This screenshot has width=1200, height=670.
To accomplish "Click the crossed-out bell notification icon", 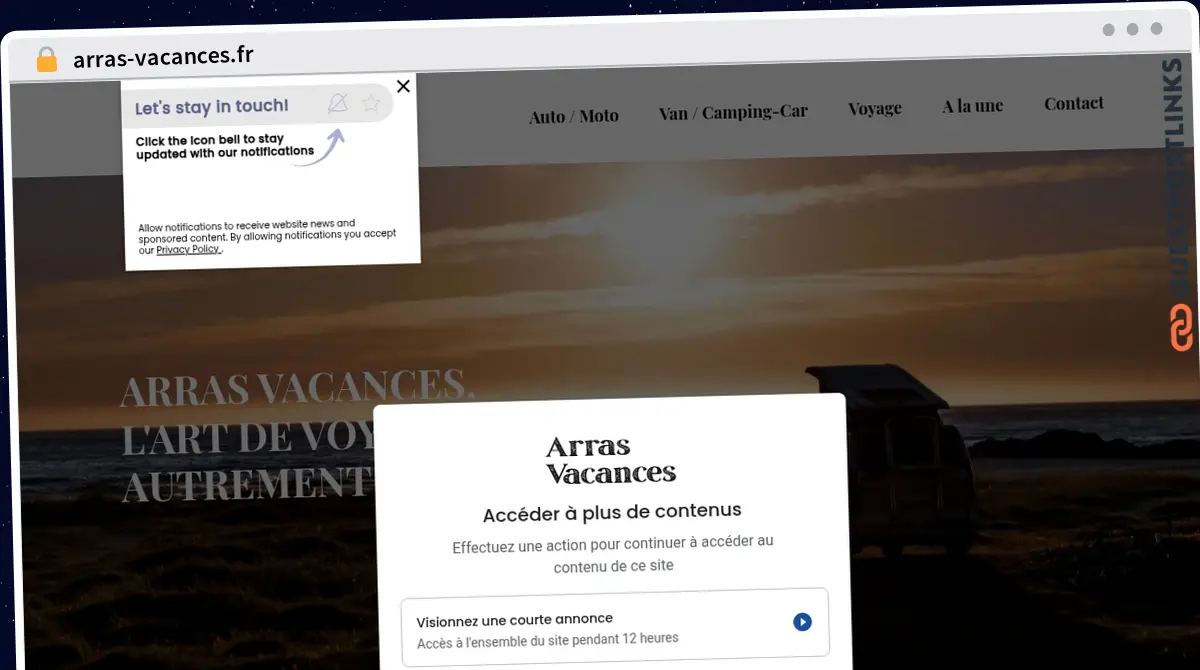I will point(338,103).
